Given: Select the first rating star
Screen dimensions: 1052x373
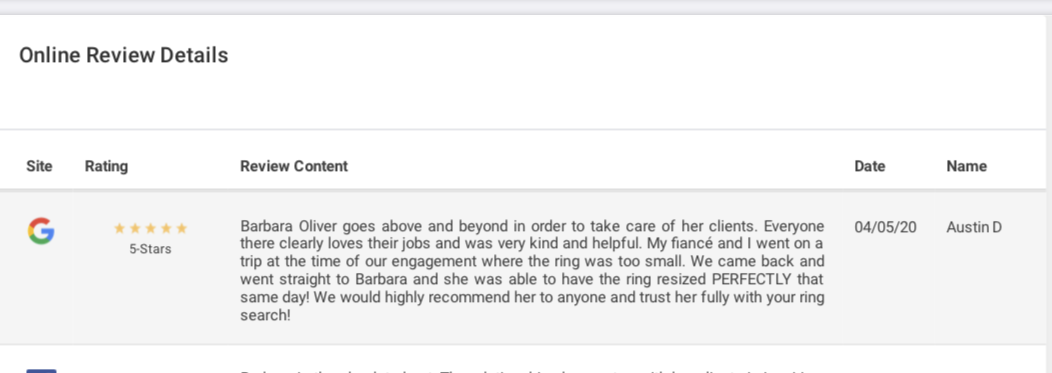Looking at the screenshot, I should 119,228.
